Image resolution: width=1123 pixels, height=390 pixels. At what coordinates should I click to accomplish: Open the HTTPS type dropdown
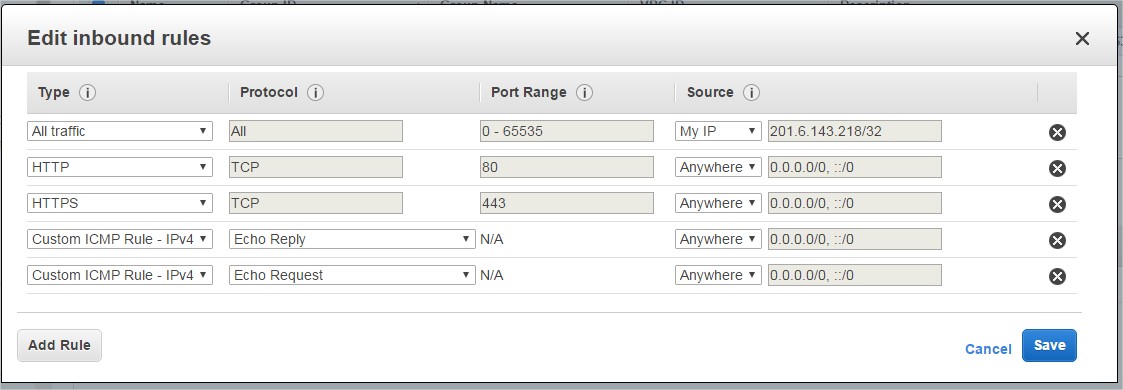click(x=120, y=203)
